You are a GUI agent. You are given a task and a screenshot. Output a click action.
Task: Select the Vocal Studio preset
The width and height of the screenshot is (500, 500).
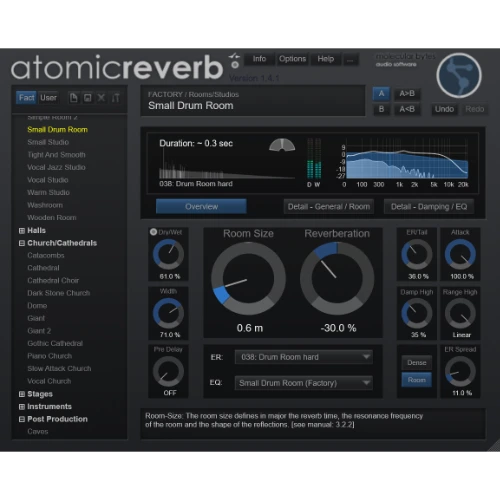coord(48,180)
